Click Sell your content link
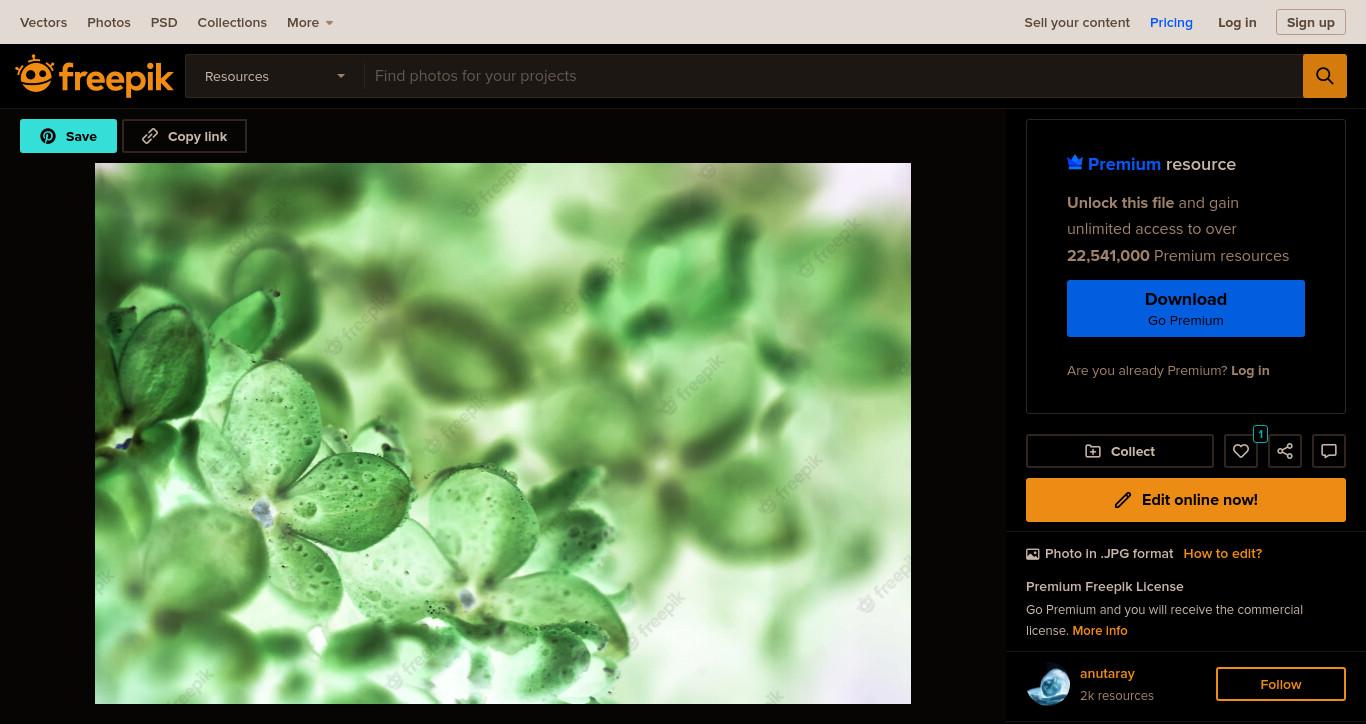 point(1077,22)
